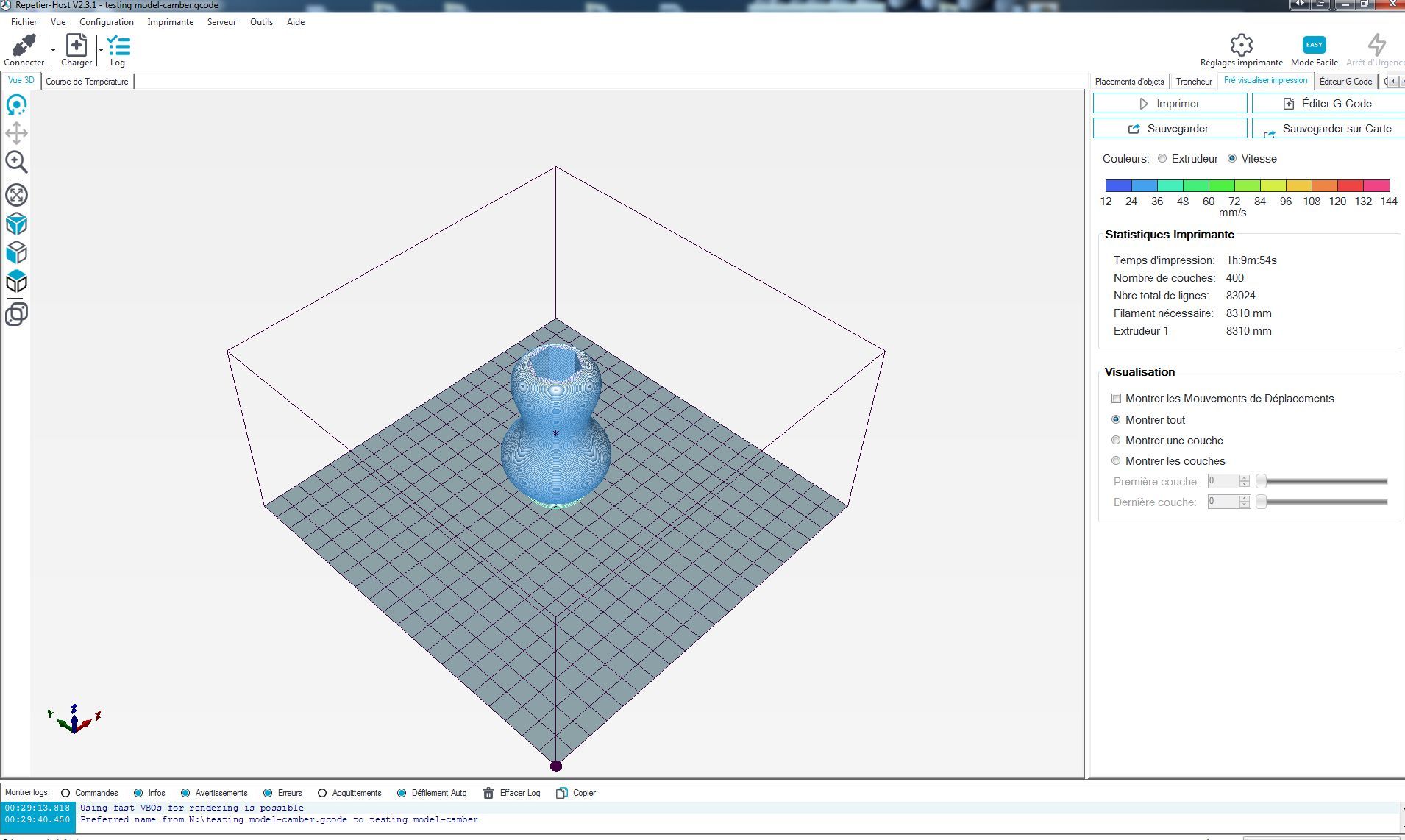Open the Charger file load icon

(77, 45)
